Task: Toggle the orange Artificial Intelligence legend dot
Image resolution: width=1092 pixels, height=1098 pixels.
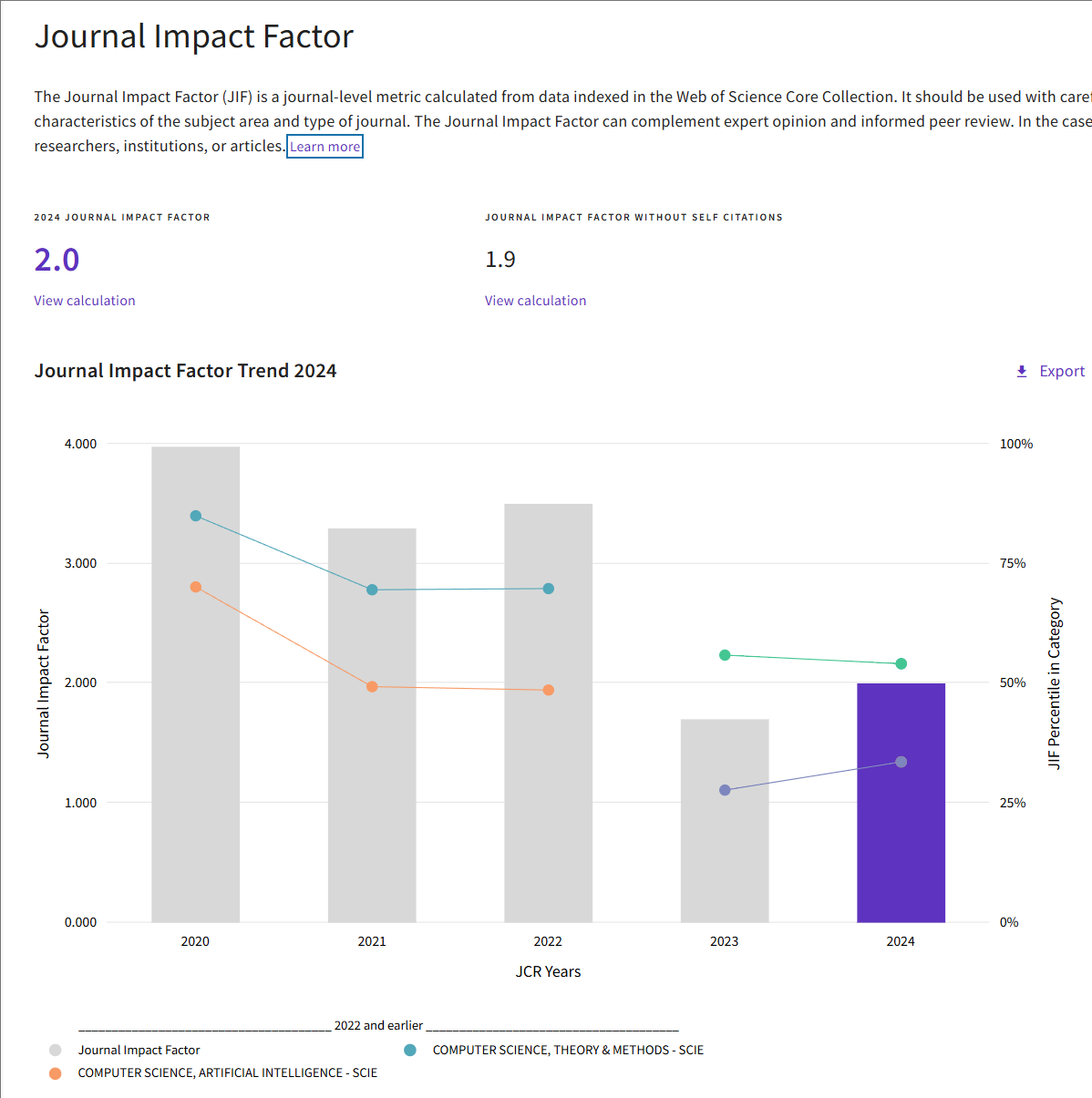Action: [x=56, y=1073]
